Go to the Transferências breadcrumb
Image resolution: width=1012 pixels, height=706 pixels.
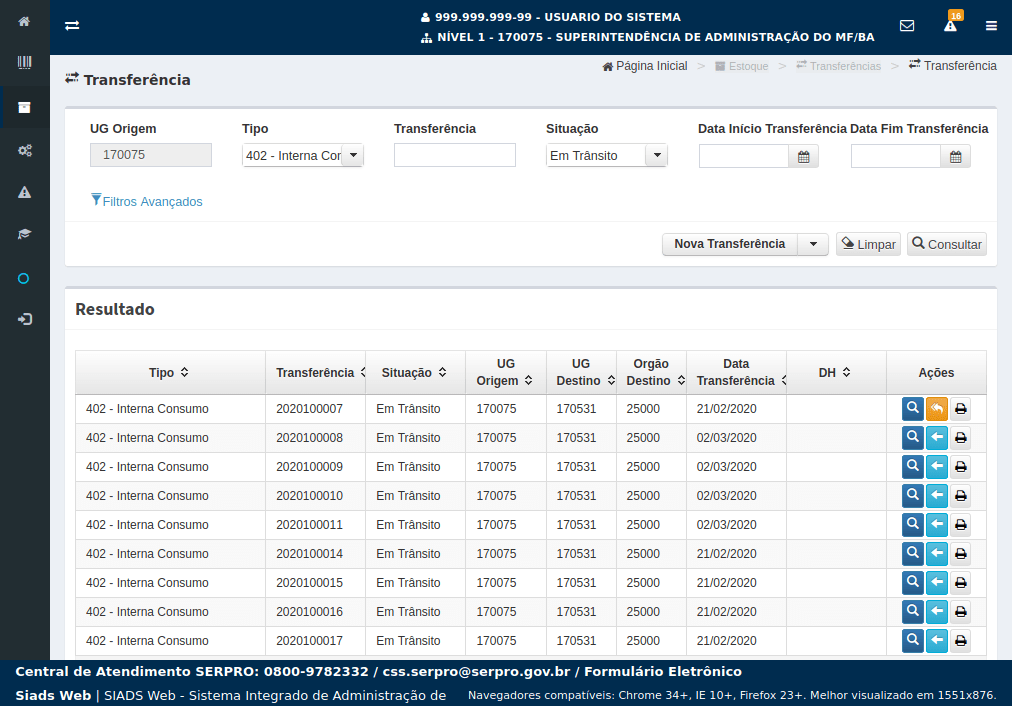pos(838,66)
